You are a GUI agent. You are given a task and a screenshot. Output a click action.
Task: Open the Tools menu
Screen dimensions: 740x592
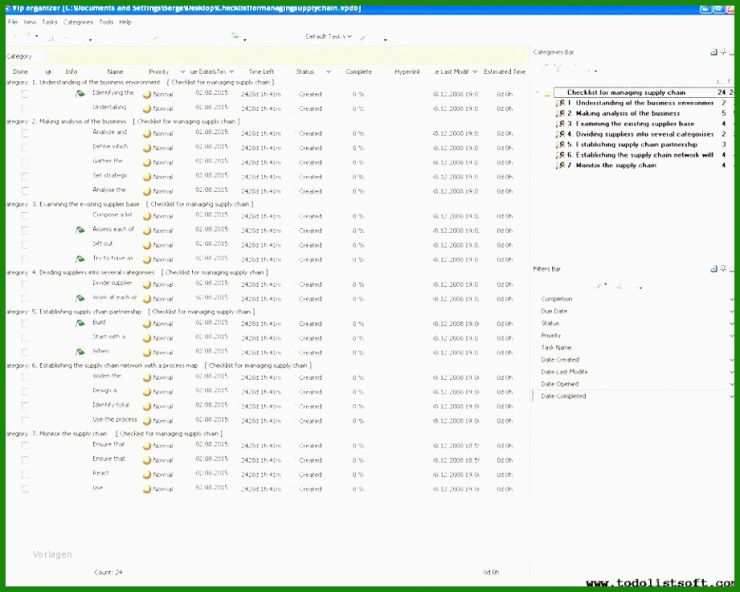[x=106, y=22]
